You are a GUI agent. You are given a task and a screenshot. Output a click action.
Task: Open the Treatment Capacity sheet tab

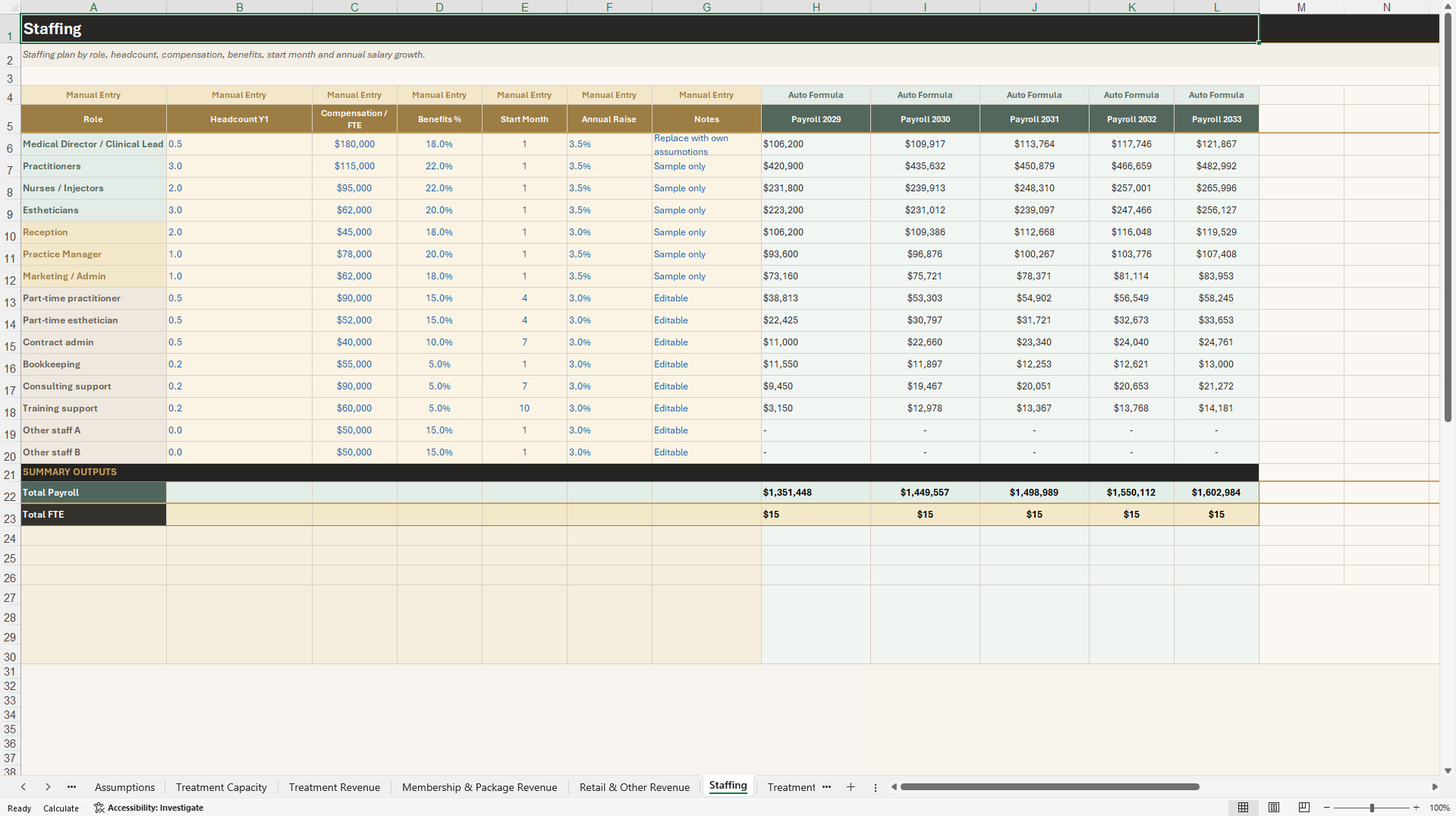(x=221, y=787)
